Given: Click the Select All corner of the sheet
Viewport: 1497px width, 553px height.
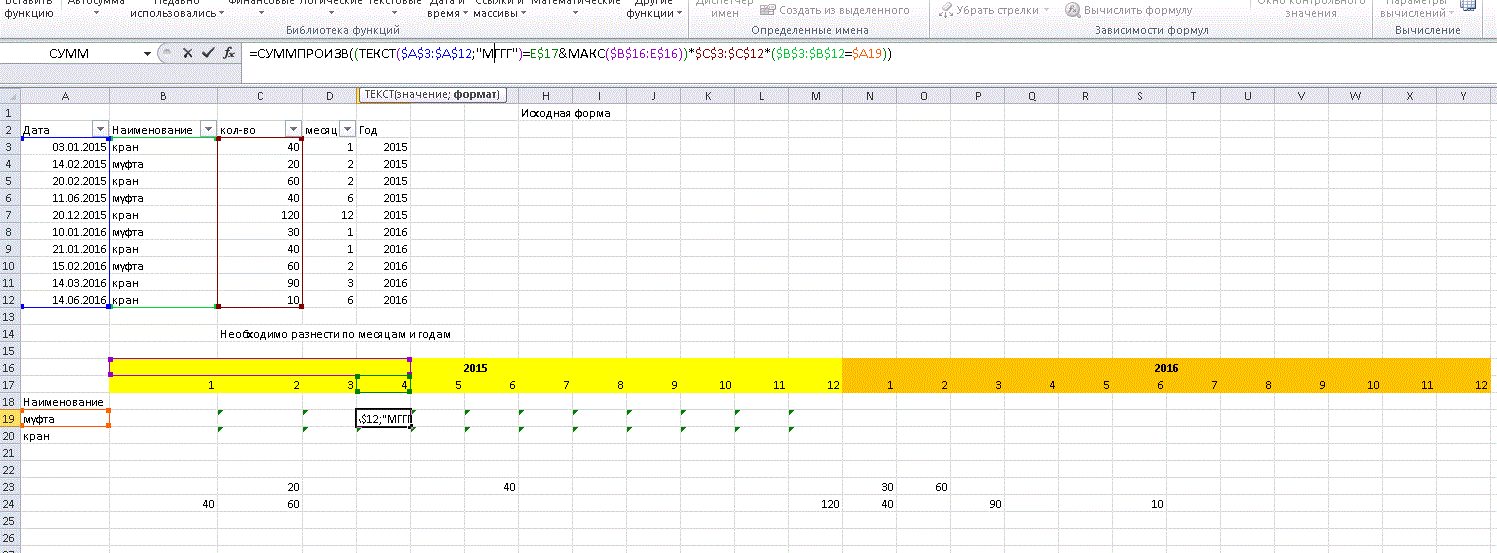Looking at the screenshot, I should [10, 95].
